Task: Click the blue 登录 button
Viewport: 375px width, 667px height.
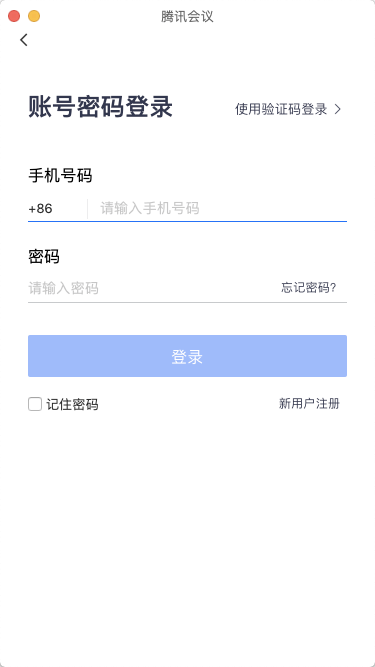Action: click(188, 356)
